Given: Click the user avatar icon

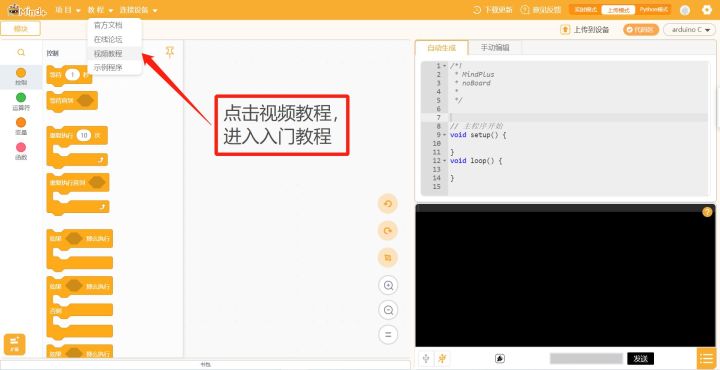Looking at the screenshot, I should click(685, 10).
